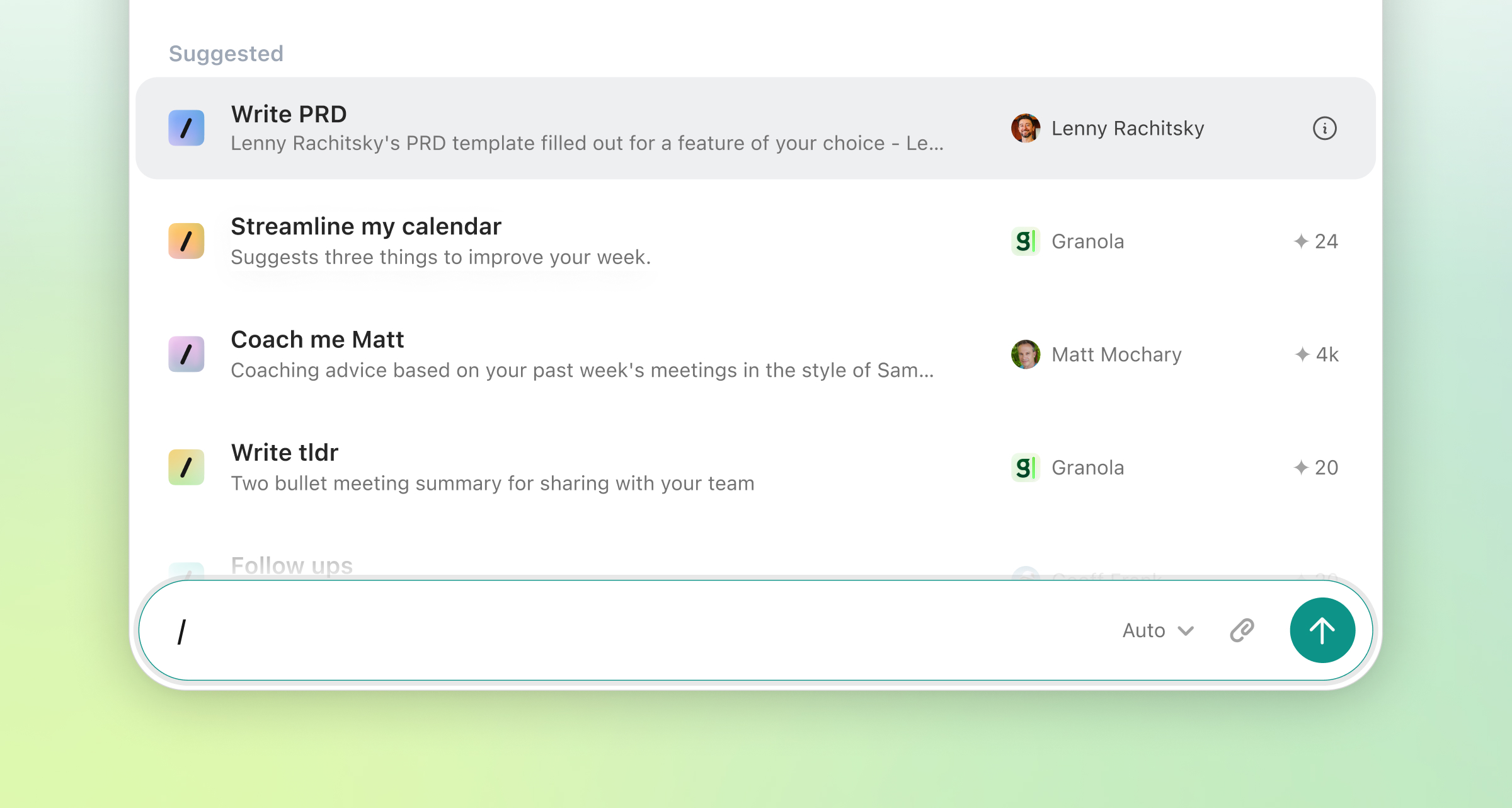Click the info icon on Write PRD row
The height and width of the screenshot is (808, 1512).
point(1324,129)
